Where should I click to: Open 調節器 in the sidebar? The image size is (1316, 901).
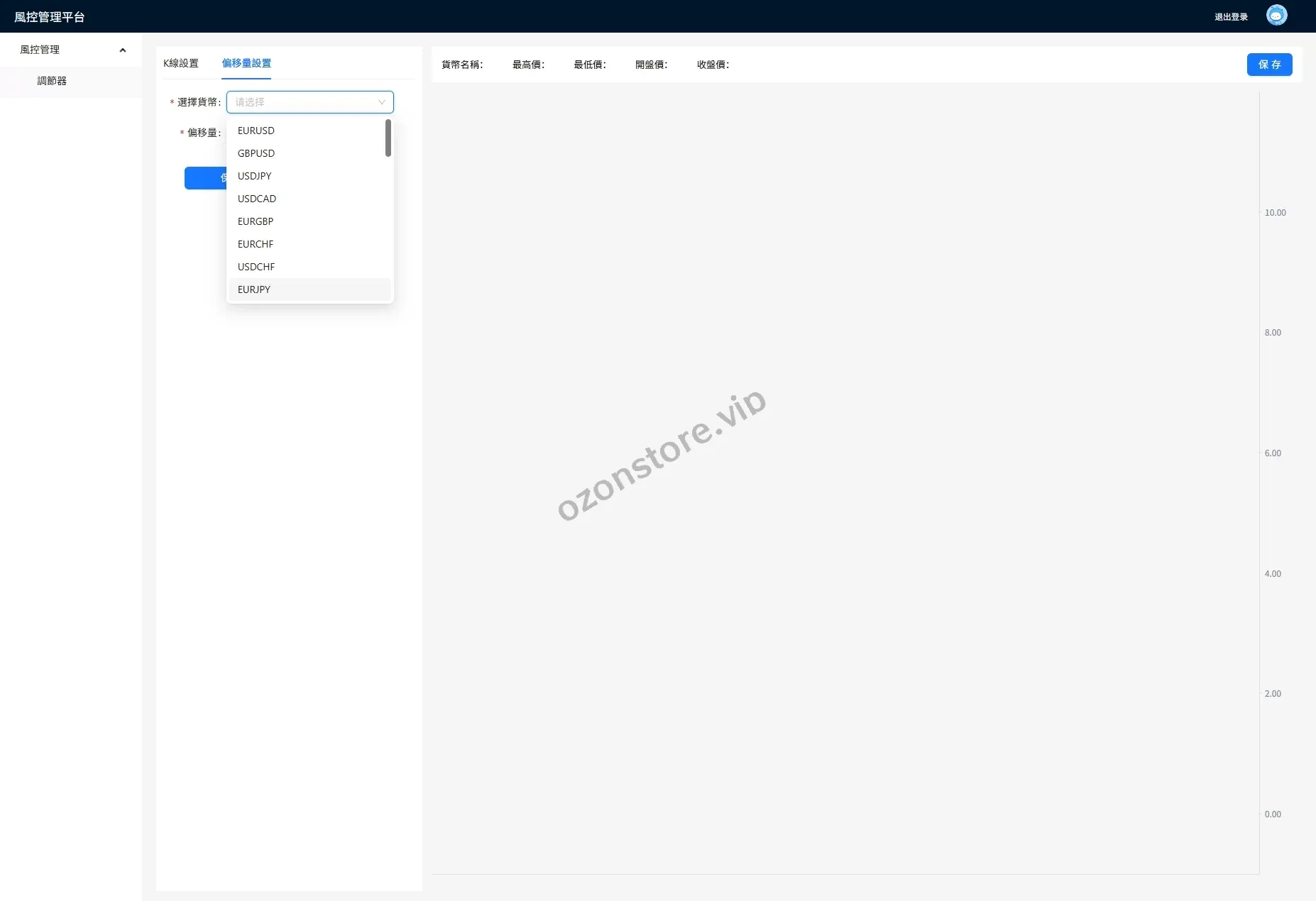tap(52, 81)
